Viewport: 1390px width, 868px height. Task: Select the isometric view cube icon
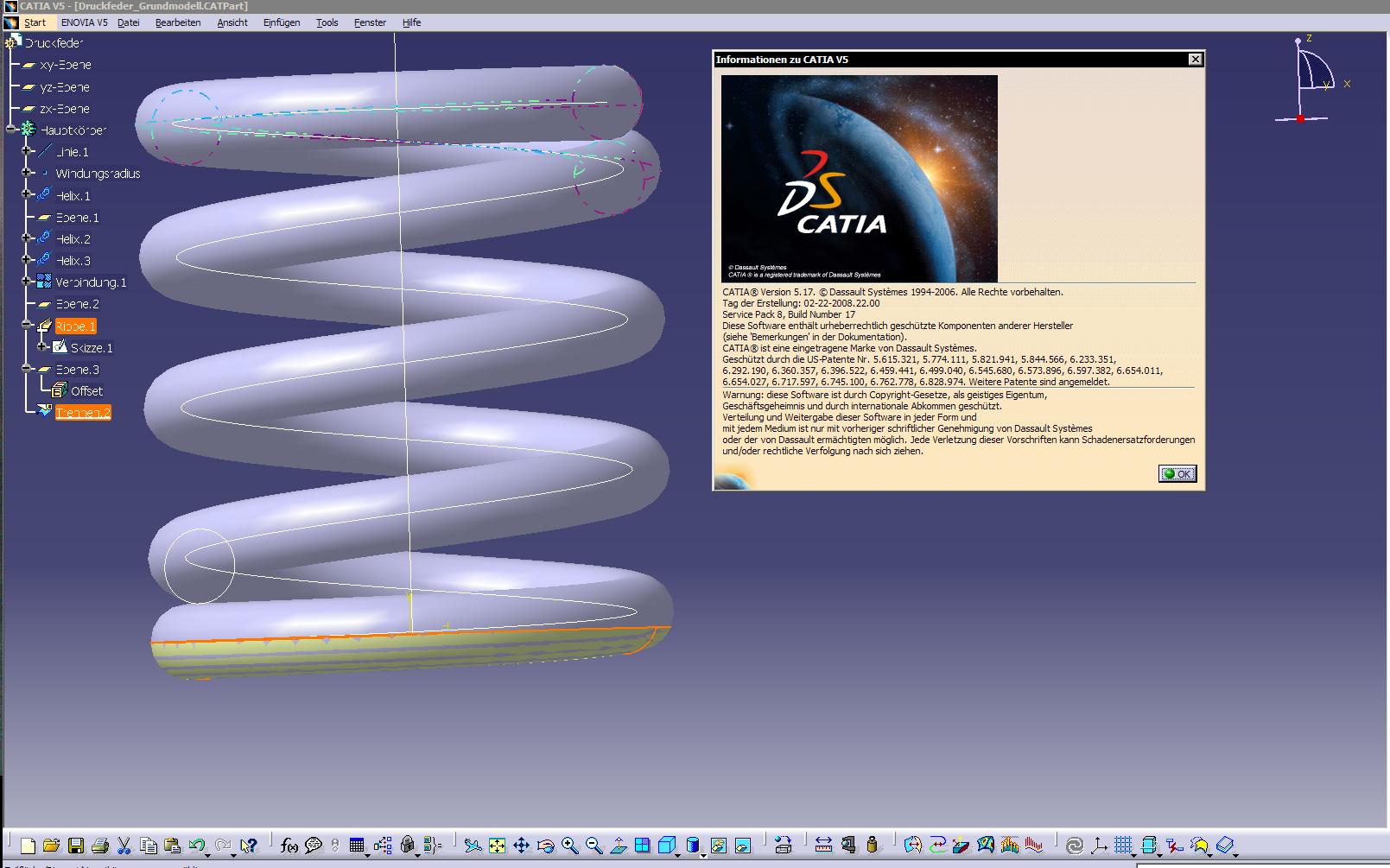(x=666, y=846)
